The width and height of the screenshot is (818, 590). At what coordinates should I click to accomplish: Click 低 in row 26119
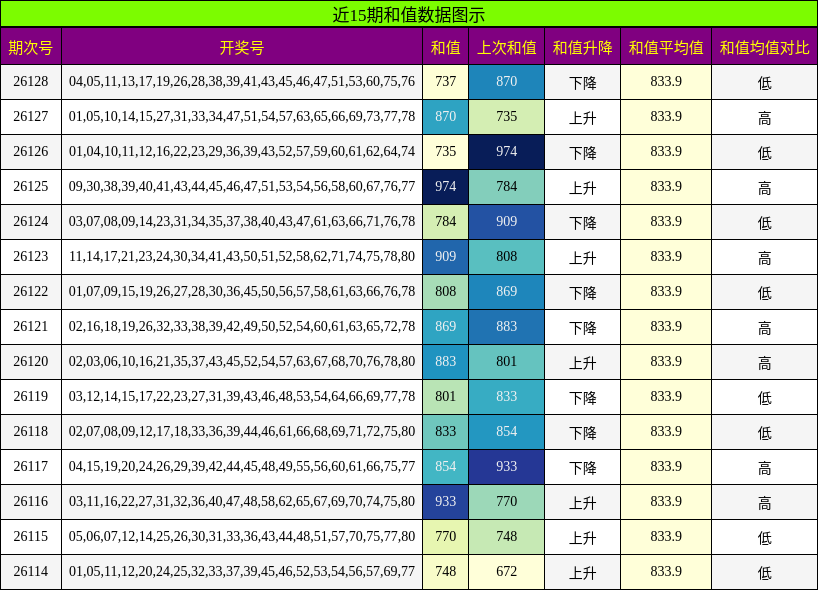764,397
